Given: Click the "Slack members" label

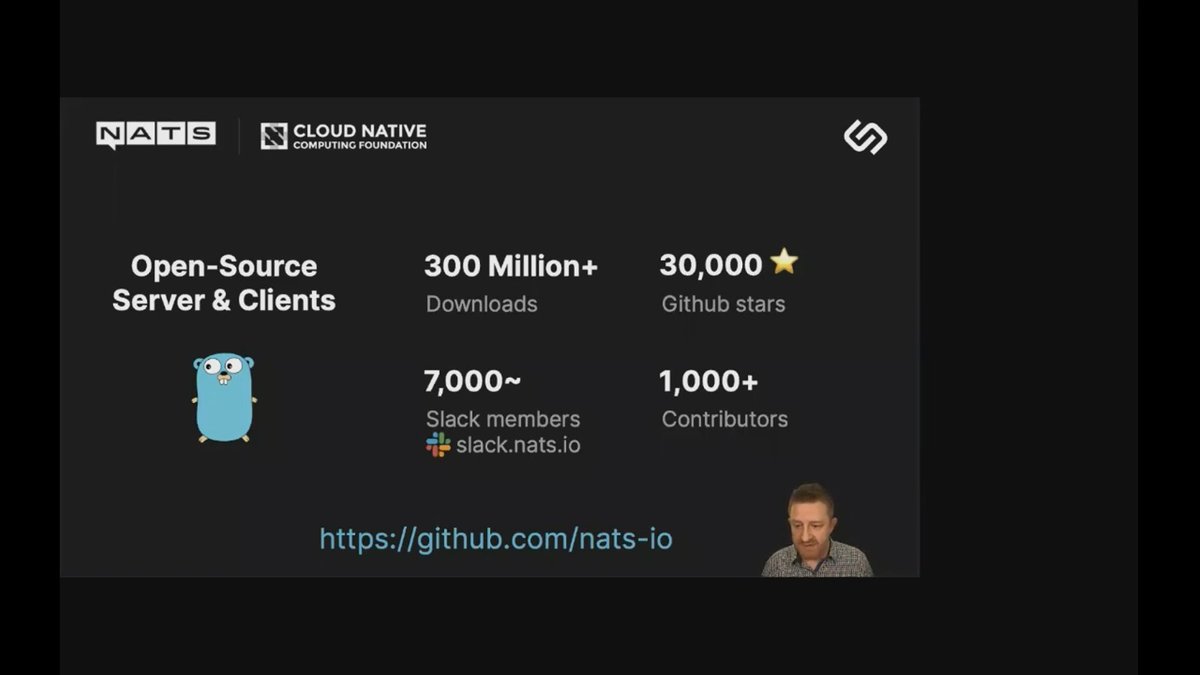Looking at the screenshot, I should click(x=503, y=419).
